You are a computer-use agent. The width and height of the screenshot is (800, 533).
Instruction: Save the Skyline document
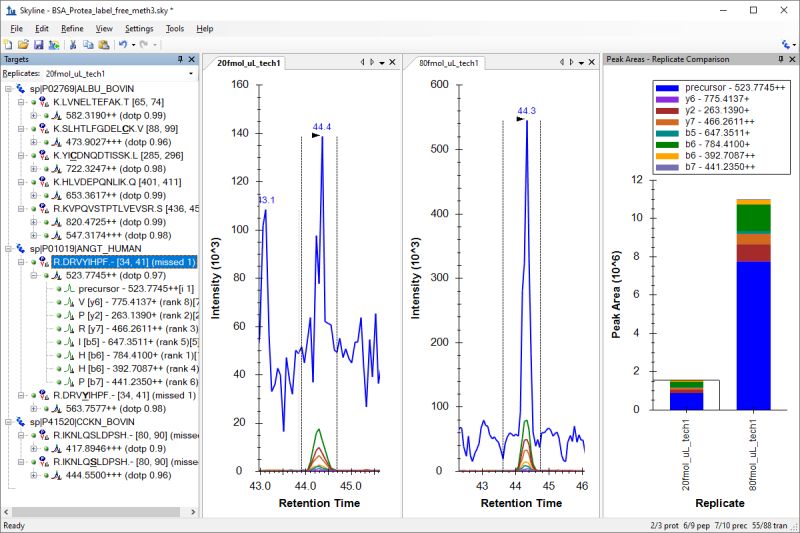[38, 45]
